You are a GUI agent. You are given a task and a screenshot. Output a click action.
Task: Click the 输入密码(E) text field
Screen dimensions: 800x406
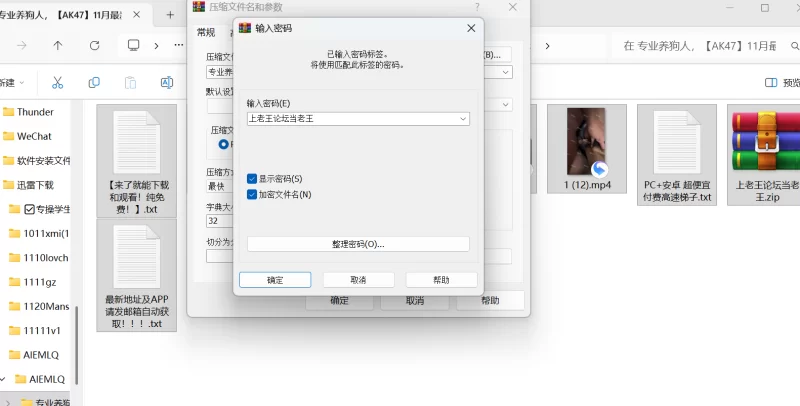[358, 119]
